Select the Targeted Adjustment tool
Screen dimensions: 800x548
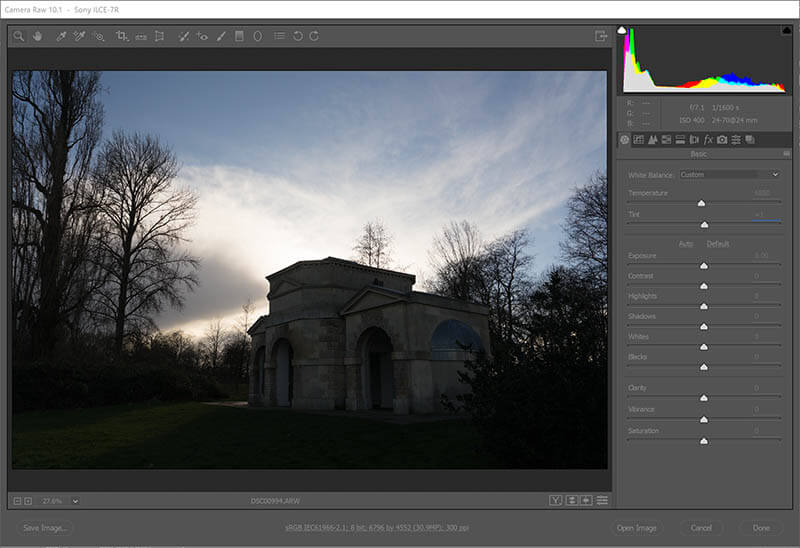[99, 36]
